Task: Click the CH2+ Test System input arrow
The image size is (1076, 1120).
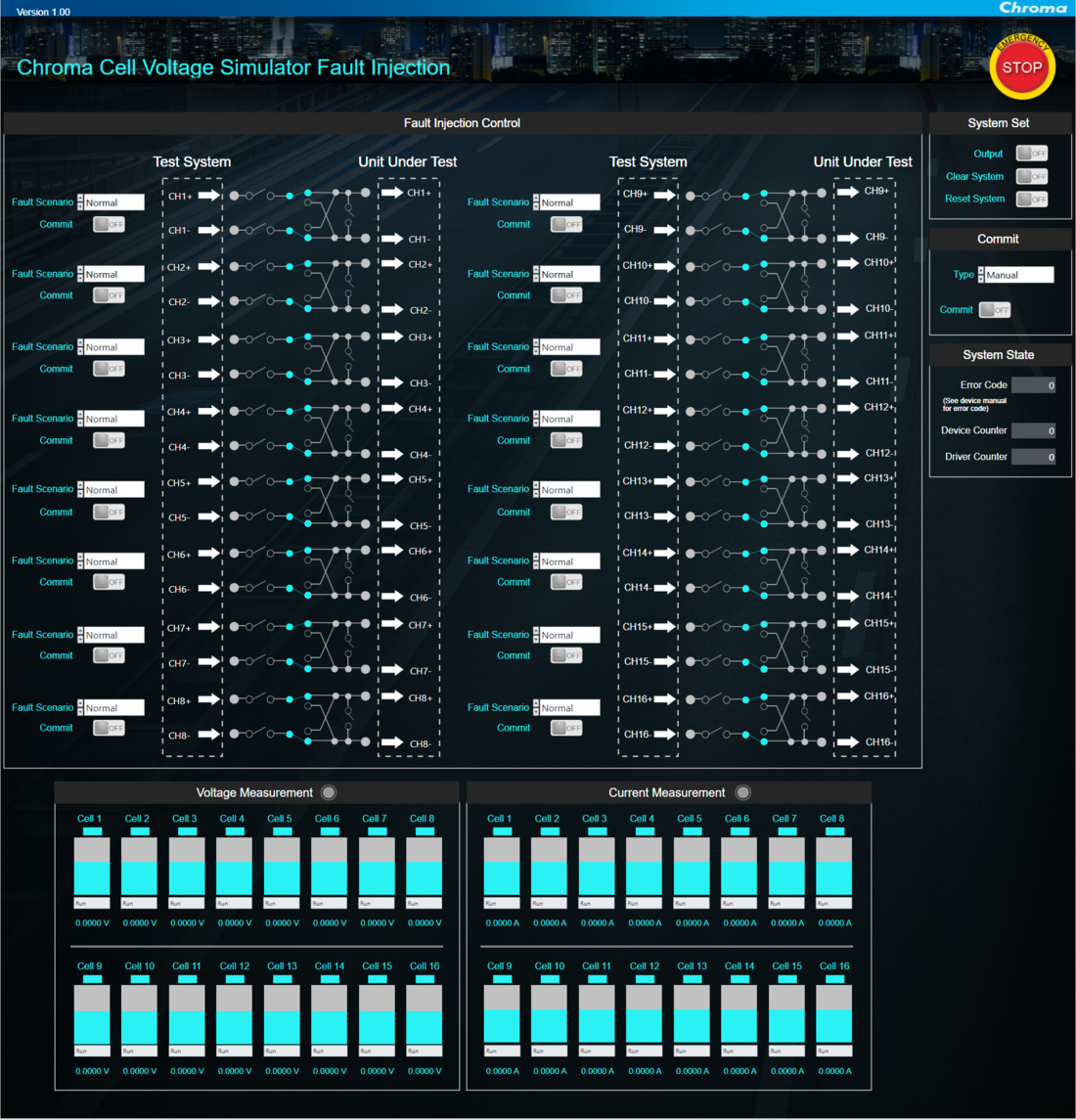Action: [209, 266]
